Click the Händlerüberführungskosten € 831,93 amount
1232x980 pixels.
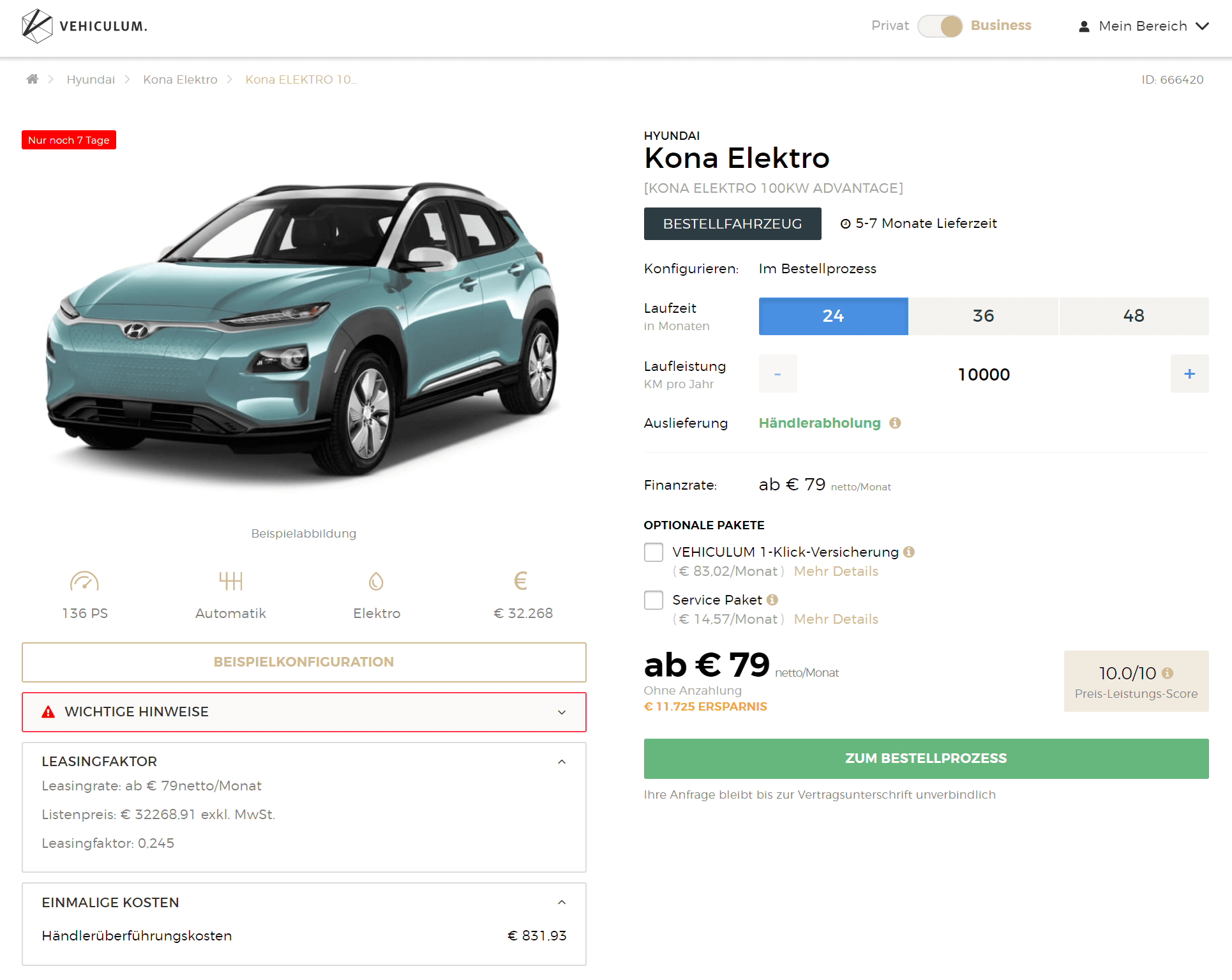(x=537, y=935)
